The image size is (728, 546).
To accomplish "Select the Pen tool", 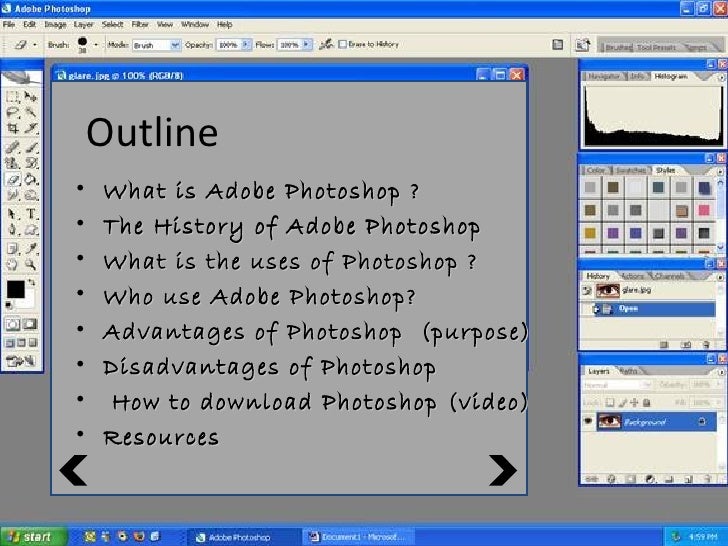I will (13, 230).
